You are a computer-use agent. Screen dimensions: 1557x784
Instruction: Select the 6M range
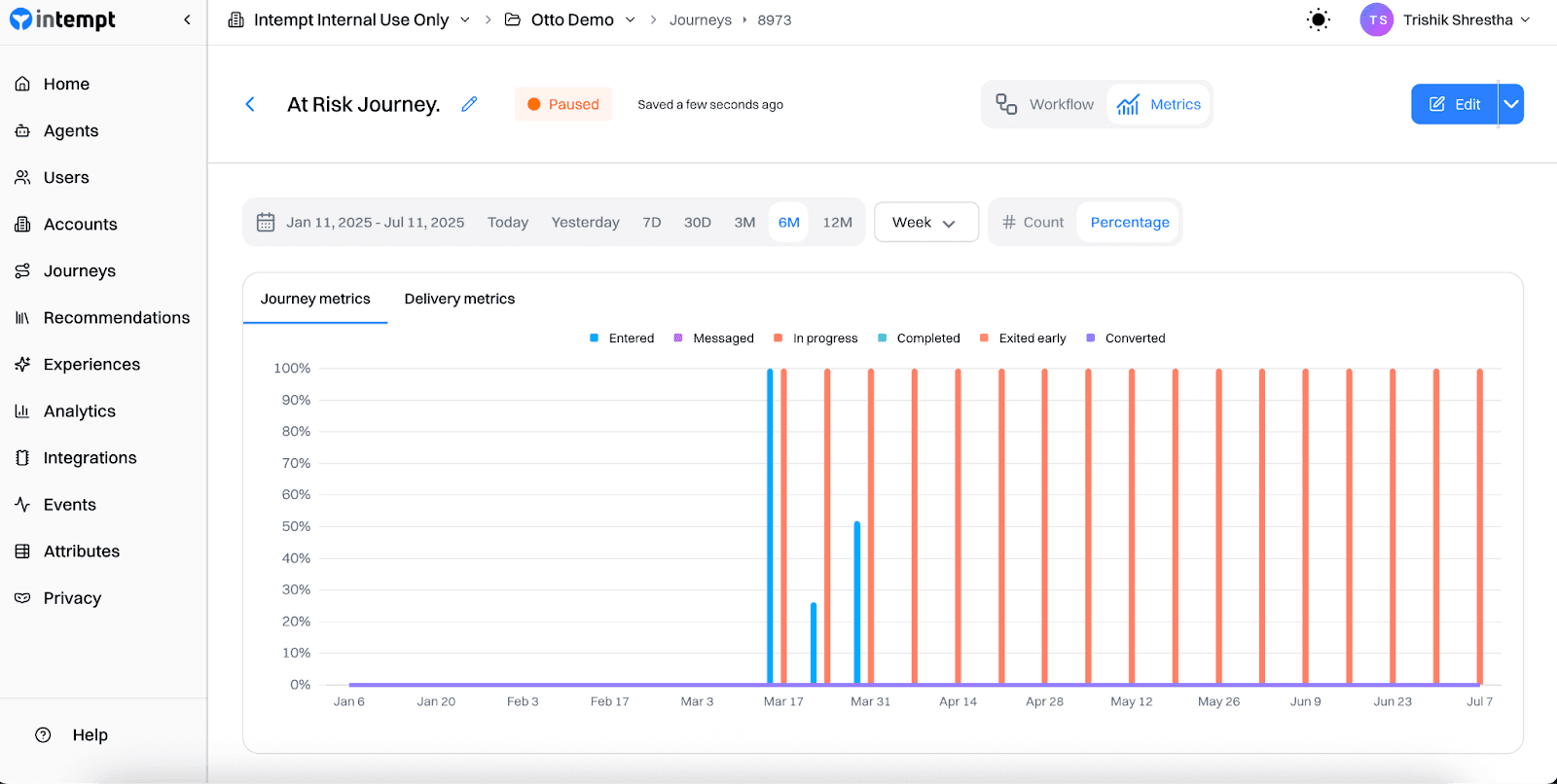click(x=788, y=222)
